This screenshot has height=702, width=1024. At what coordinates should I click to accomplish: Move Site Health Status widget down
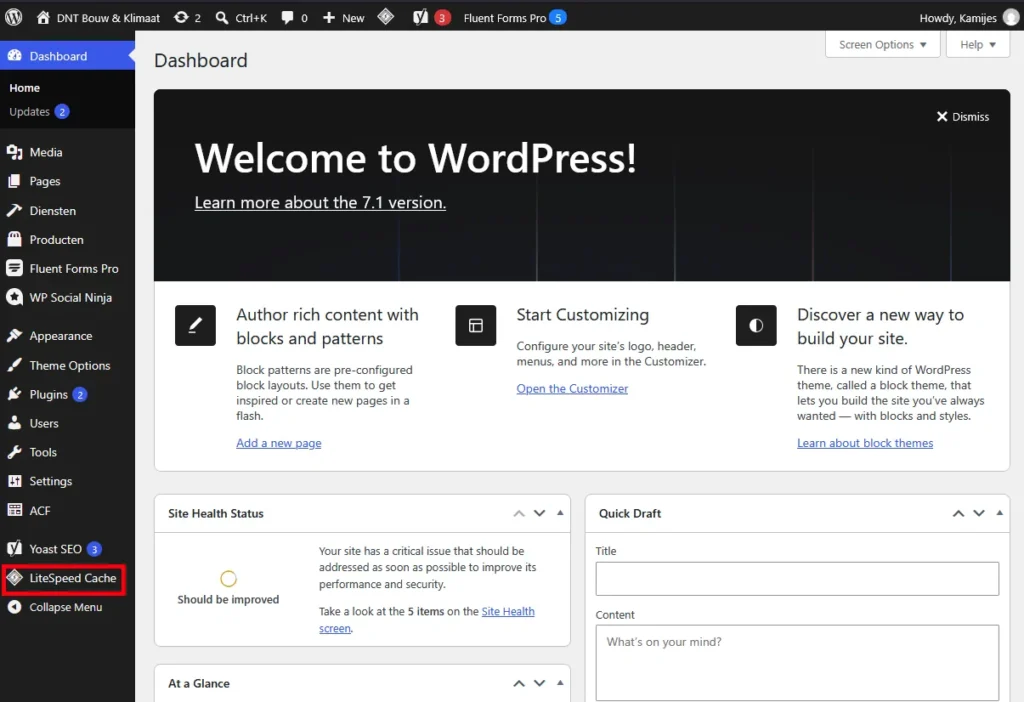pyautogui.click(x=539, y=513)
